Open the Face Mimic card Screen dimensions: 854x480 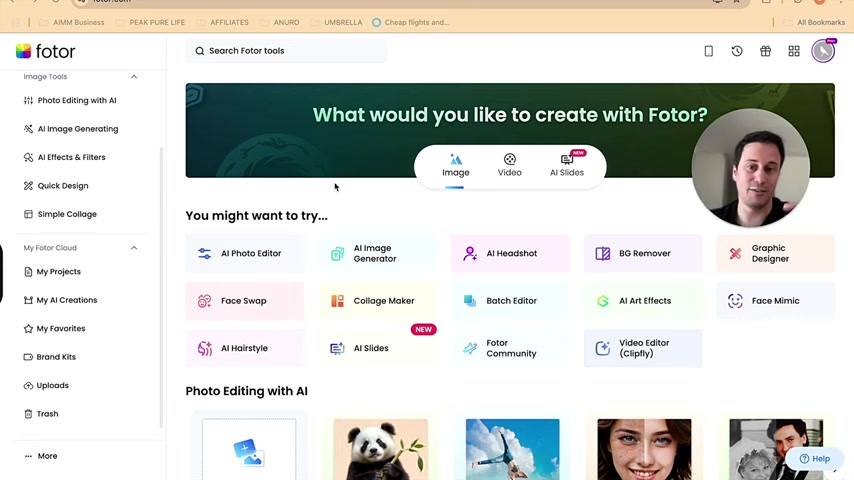coord(776,301)
